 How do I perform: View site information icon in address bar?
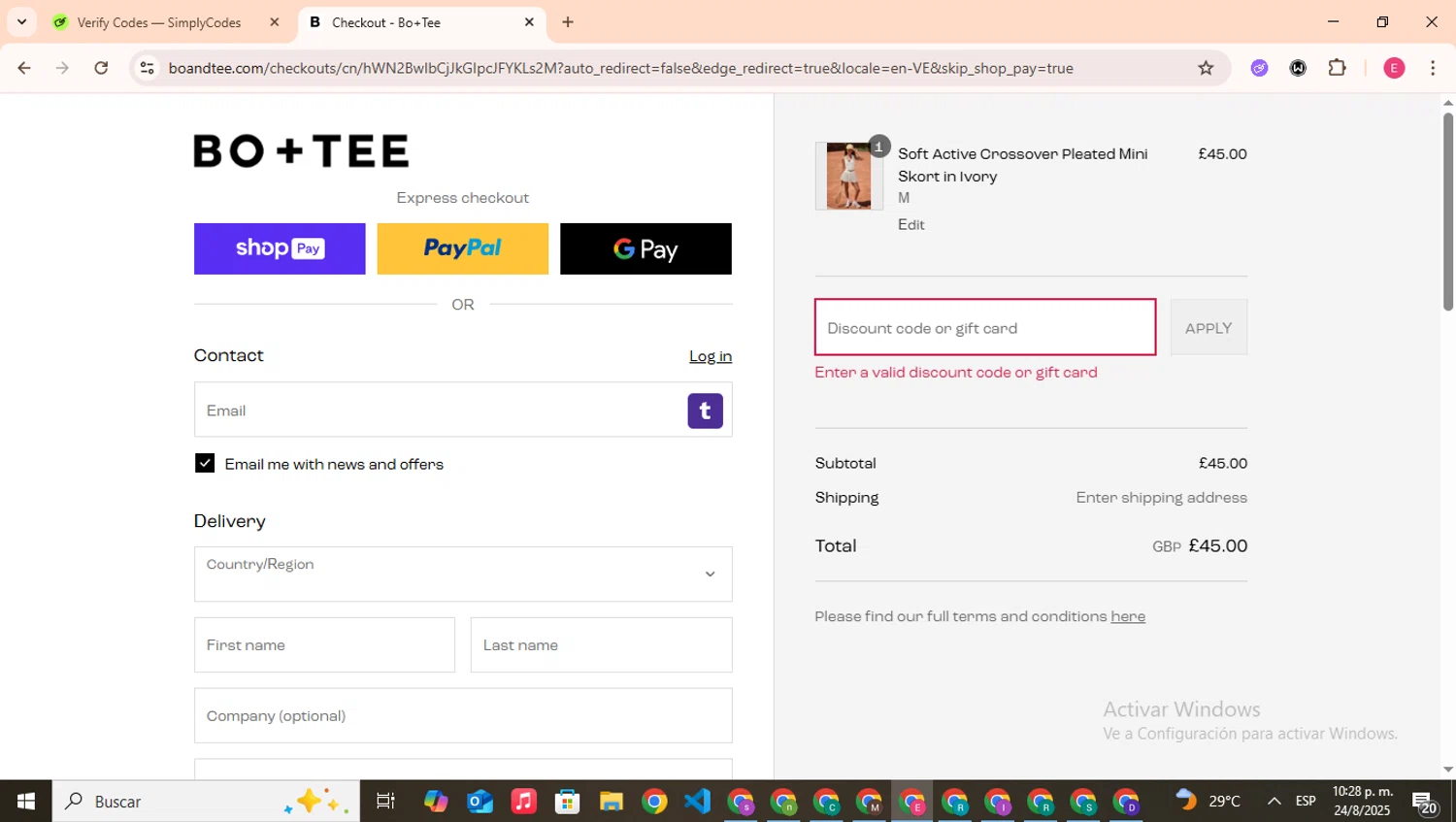point(148,68)
